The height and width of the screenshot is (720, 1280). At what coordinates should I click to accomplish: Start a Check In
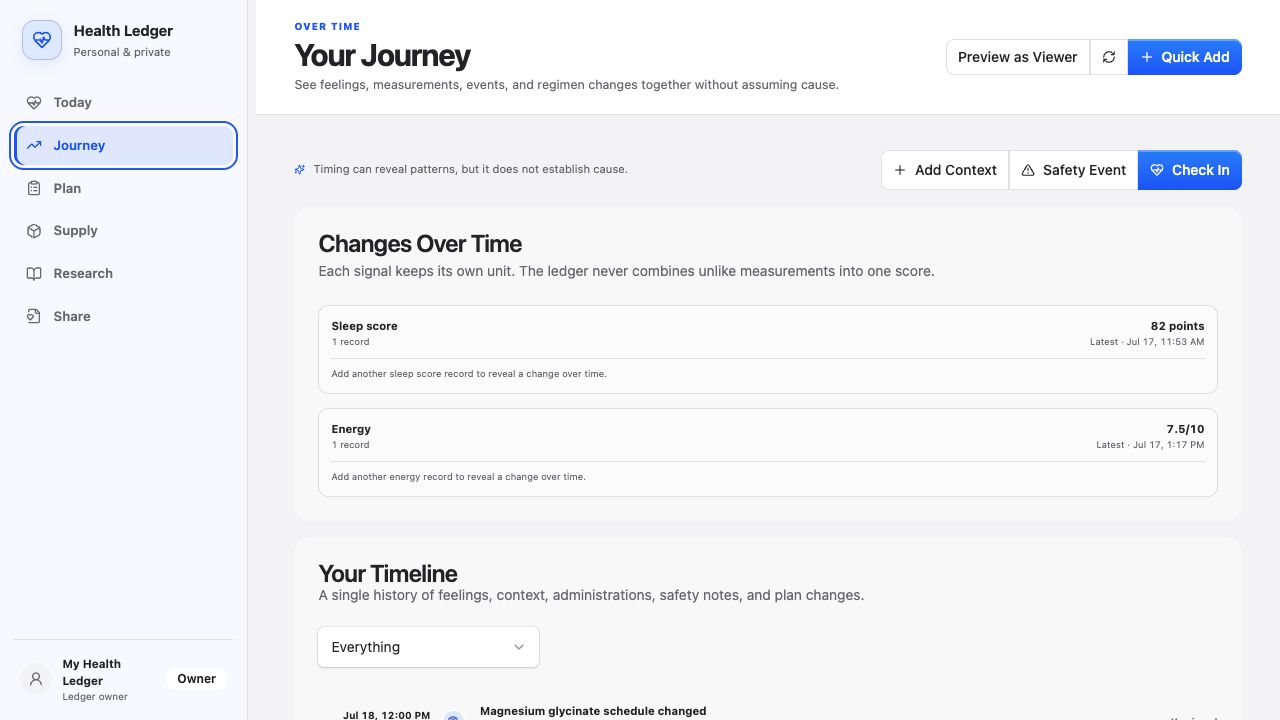click(1190, 170)
